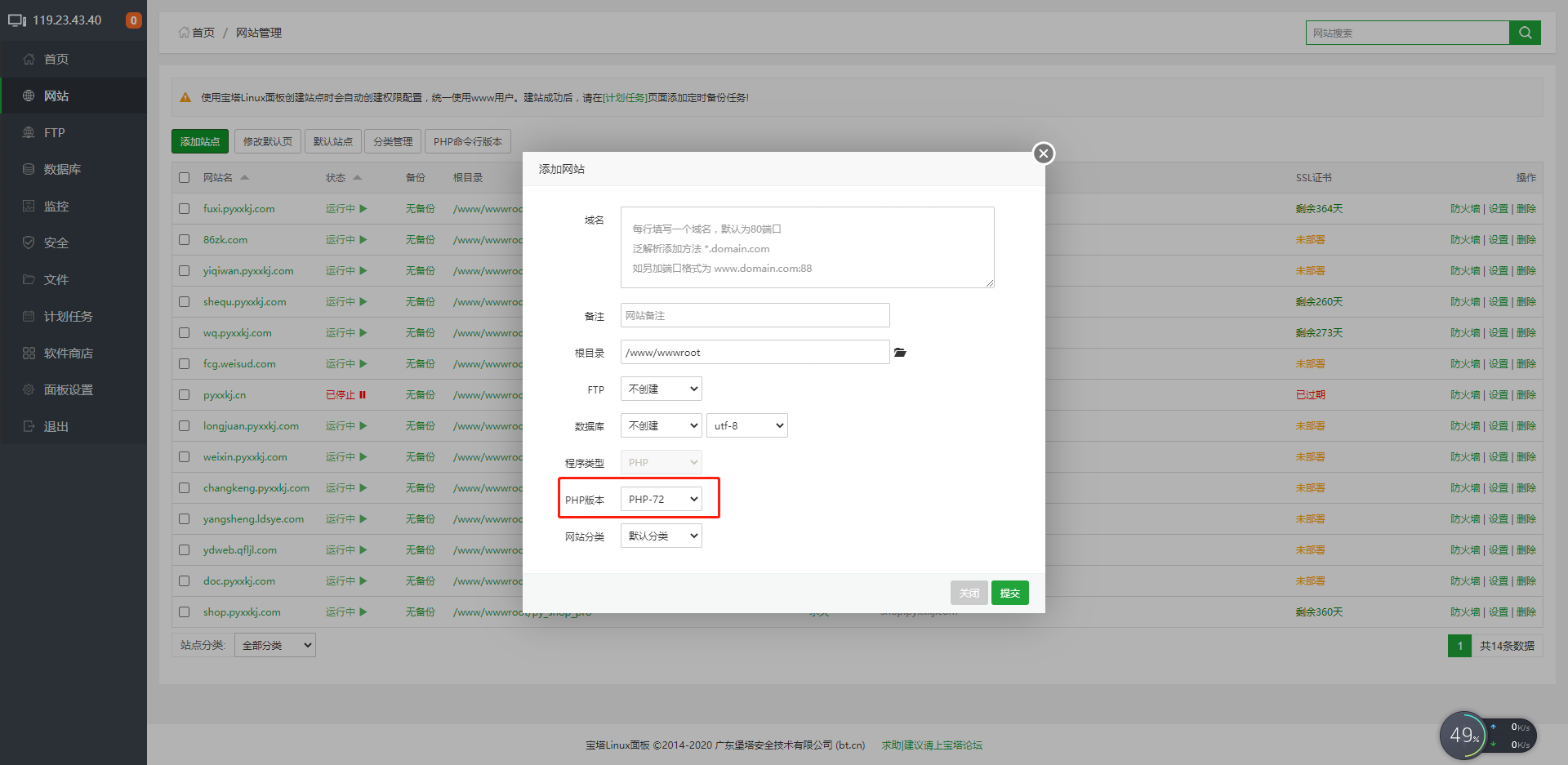This screenshot has height=765, width=1568.
Task: Close the Add Website dialog with X
Action: click(1043, 153)
